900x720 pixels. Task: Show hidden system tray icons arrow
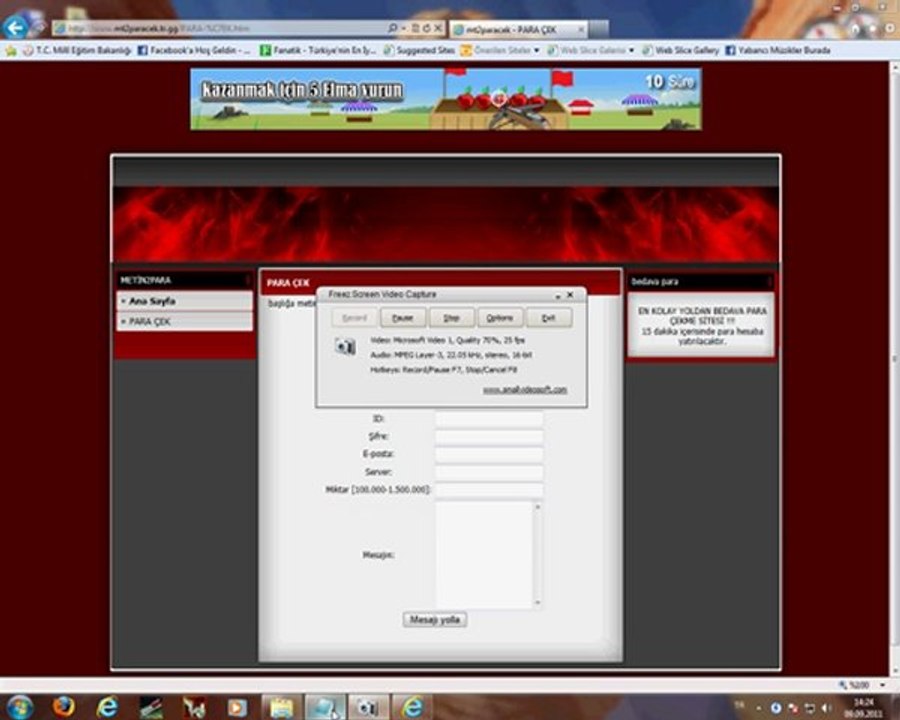tap(759, 709)
